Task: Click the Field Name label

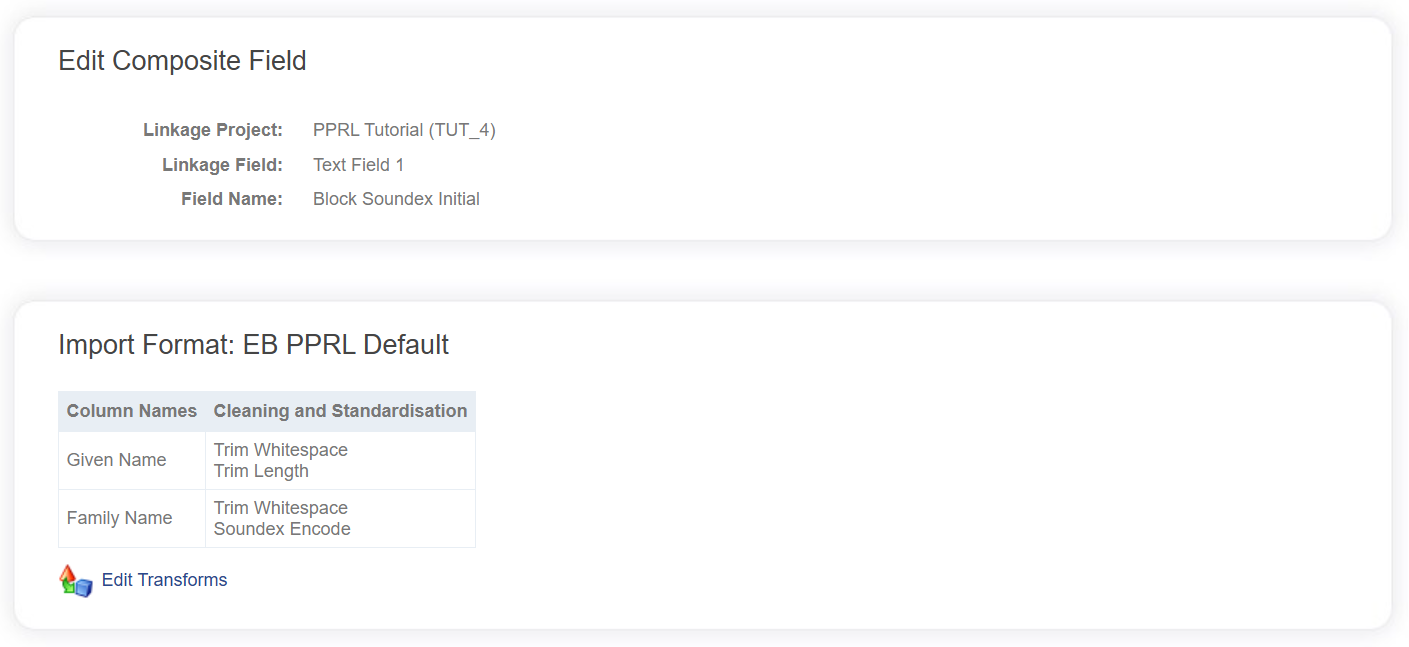Action: pos(232,199)
